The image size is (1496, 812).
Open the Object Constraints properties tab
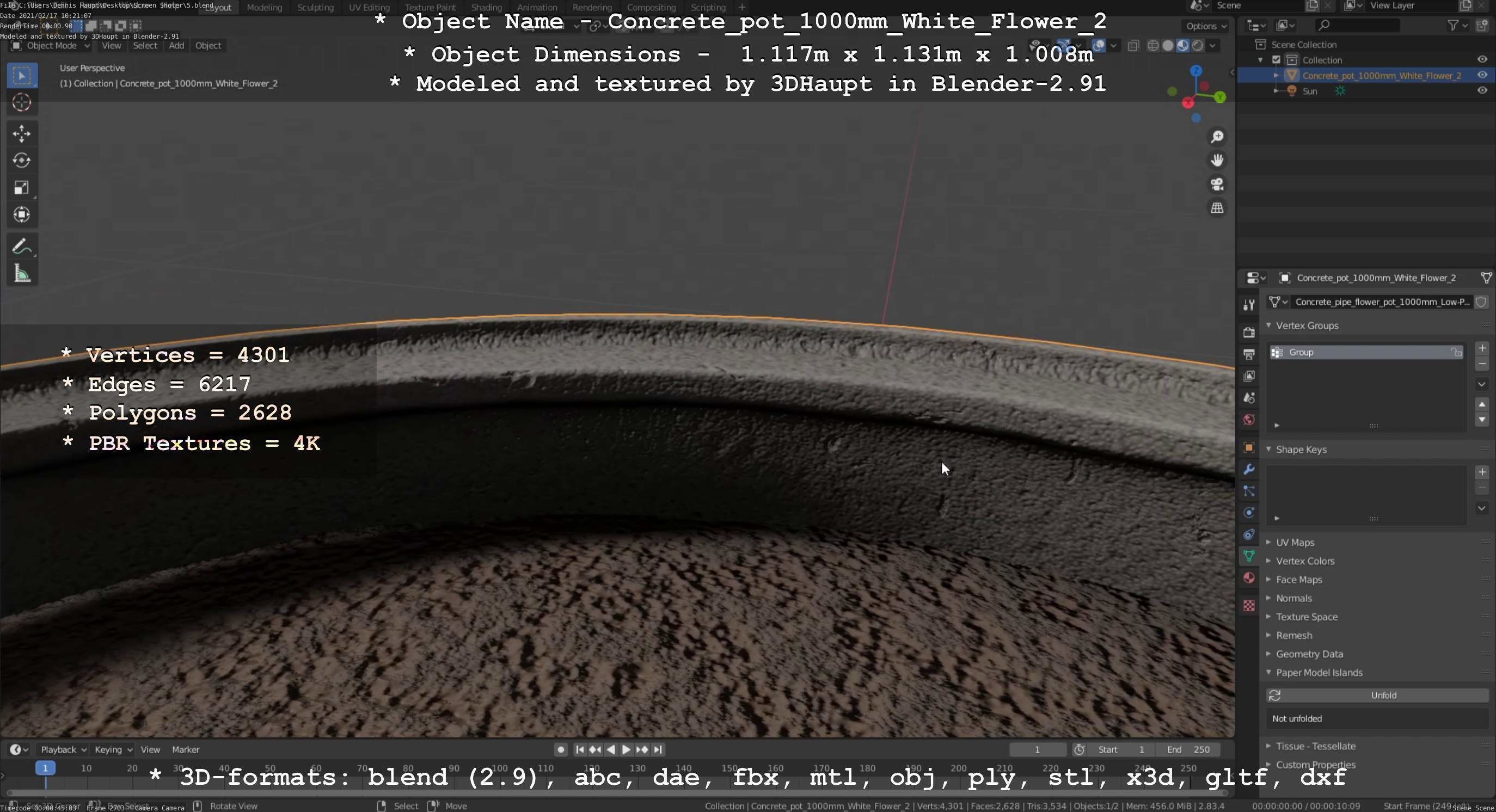pos(1249,534)
